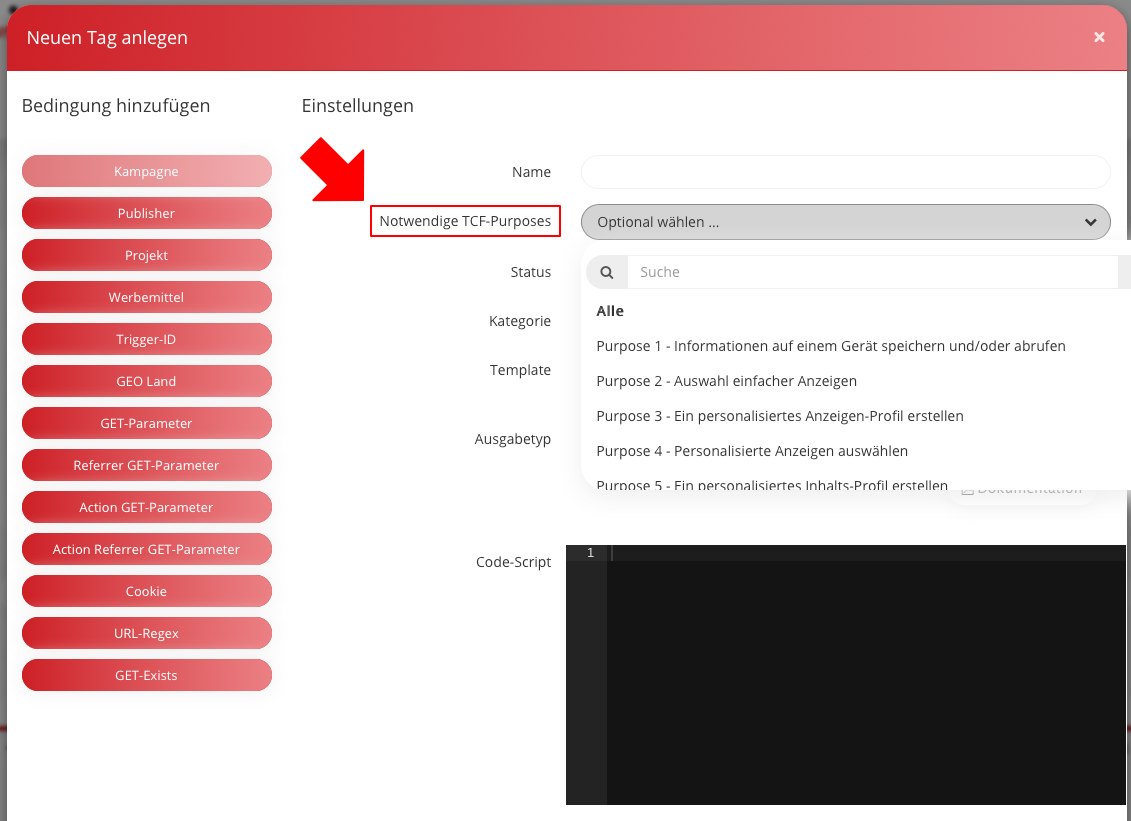Add the URL-Regex condition
Image resolution: width=1131 pixels, height=821 pixels.
pyautogui.click(x=146, y=633)
